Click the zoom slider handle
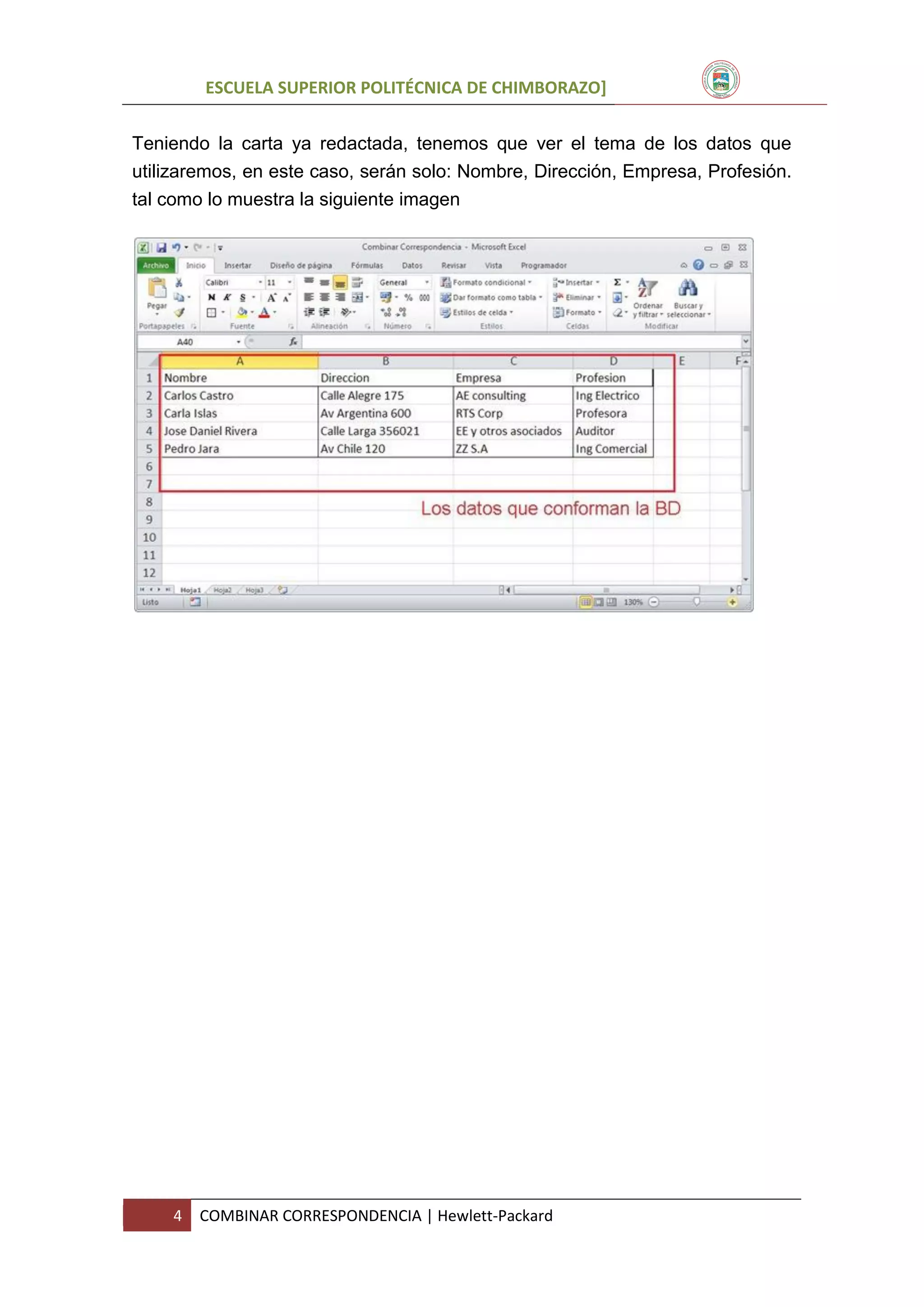This screenshot has width=924, height=1307. pos(697,602)
